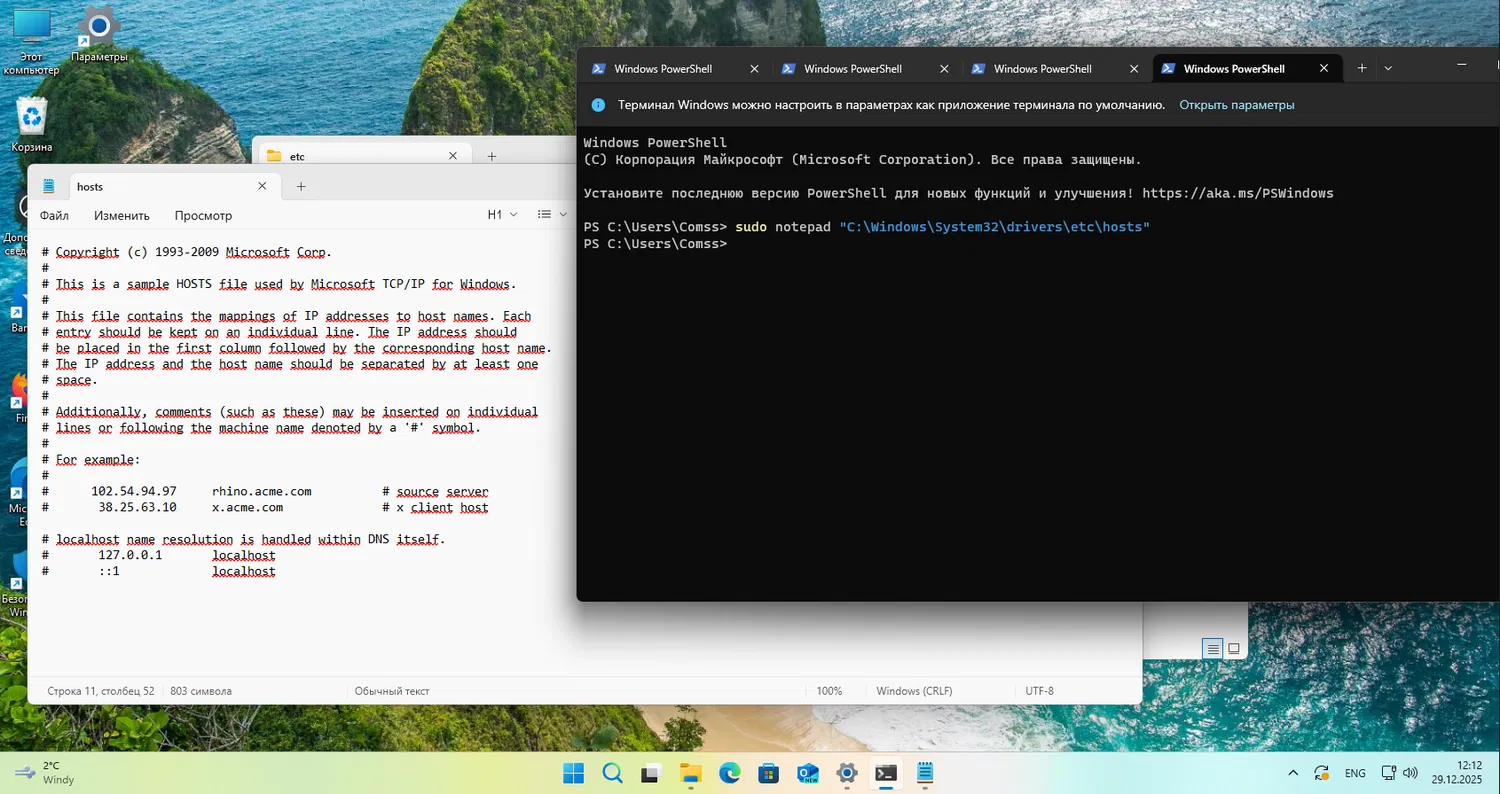This screenshot has height=794, width=1500.
Task: Open Microsoft Store from the taskbar
Action: coord(768,773)
